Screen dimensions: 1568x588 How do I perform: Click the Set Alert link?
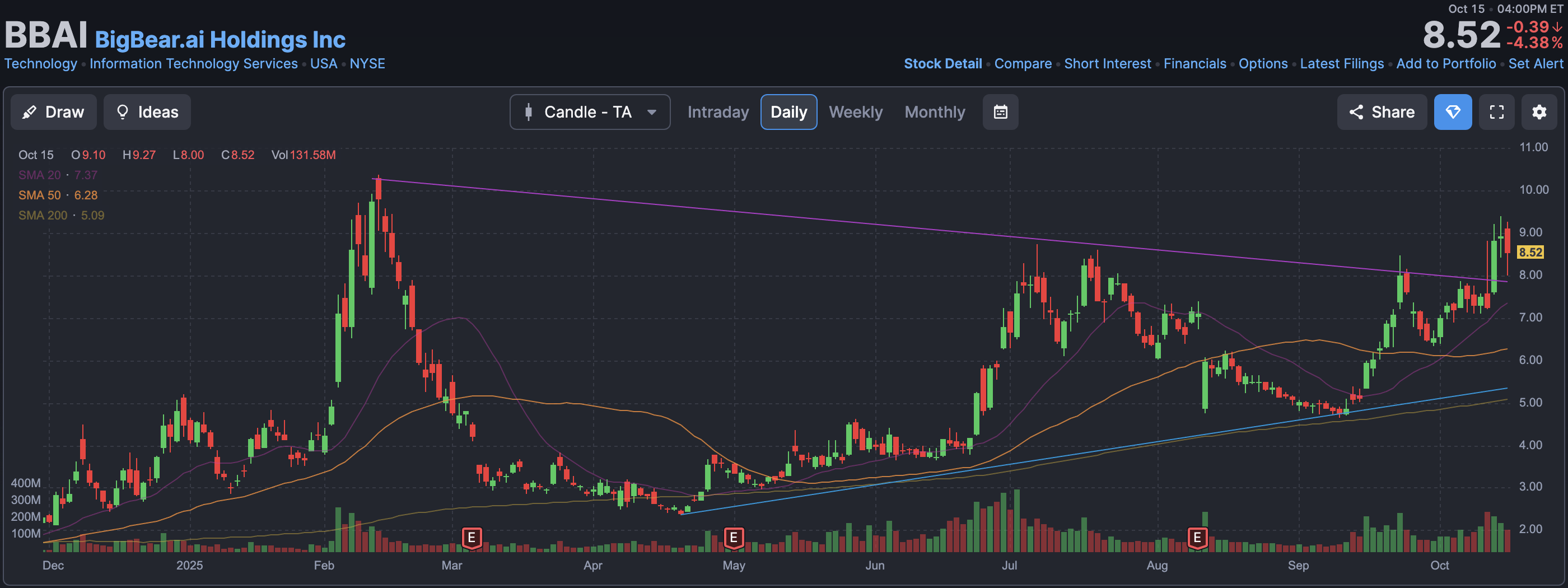(1535, 64)
